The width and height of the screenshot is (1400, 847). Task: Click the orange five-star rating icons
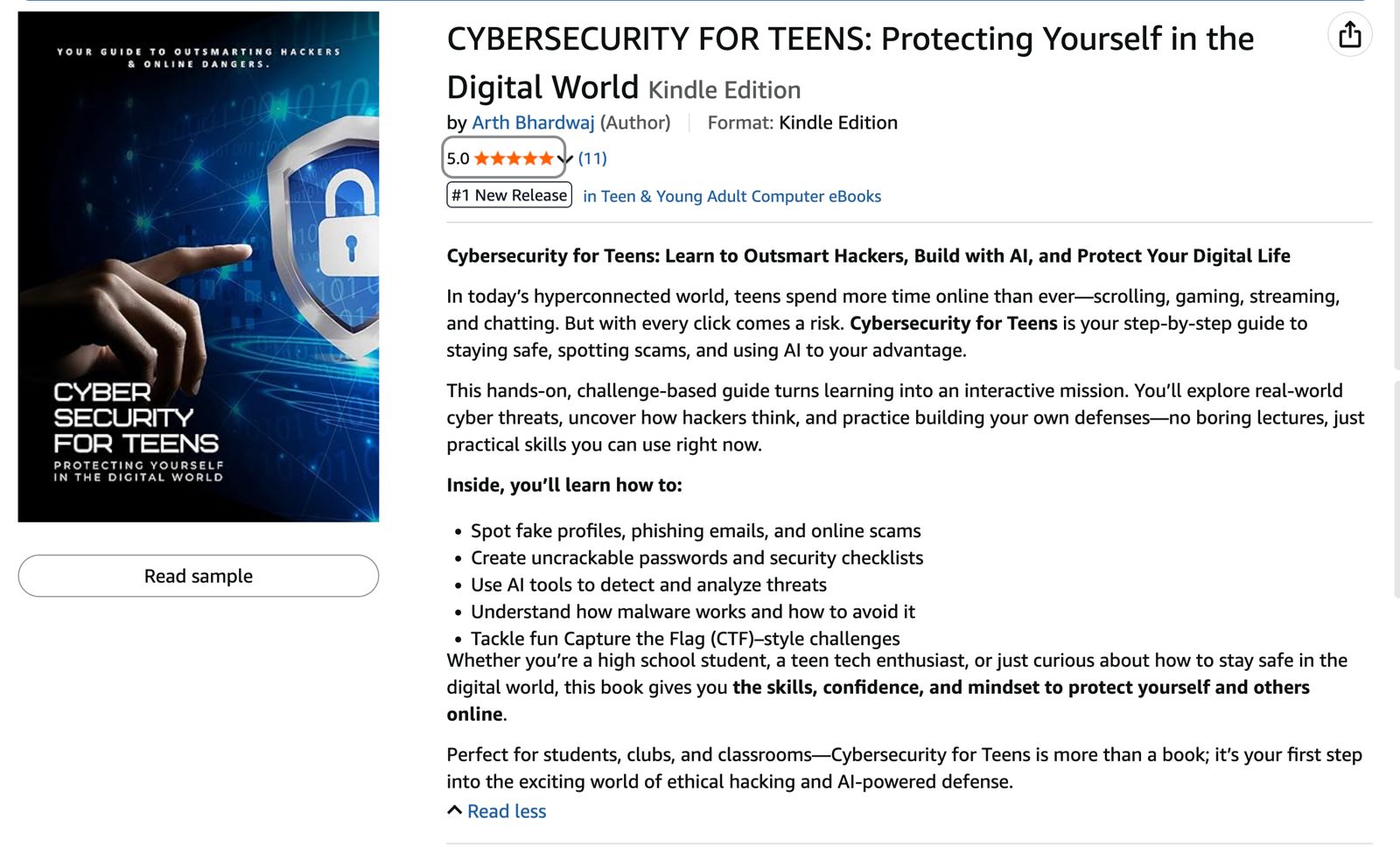pyautogui.click(x=514, y=158)
